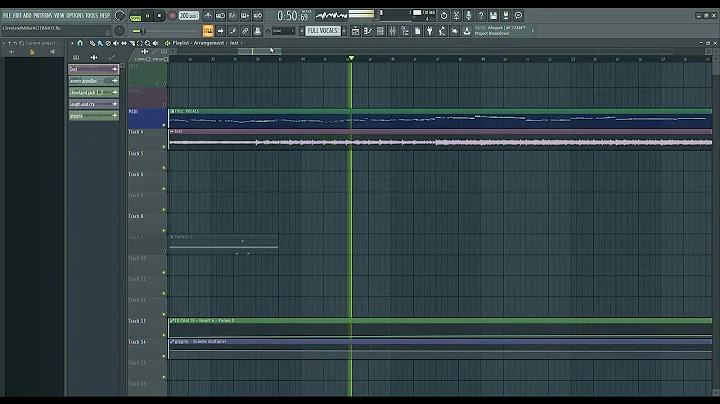Open the OPTIONS menu
This screenshot has width=720, height=404.
pyautogui.click(x=75, y=16)
